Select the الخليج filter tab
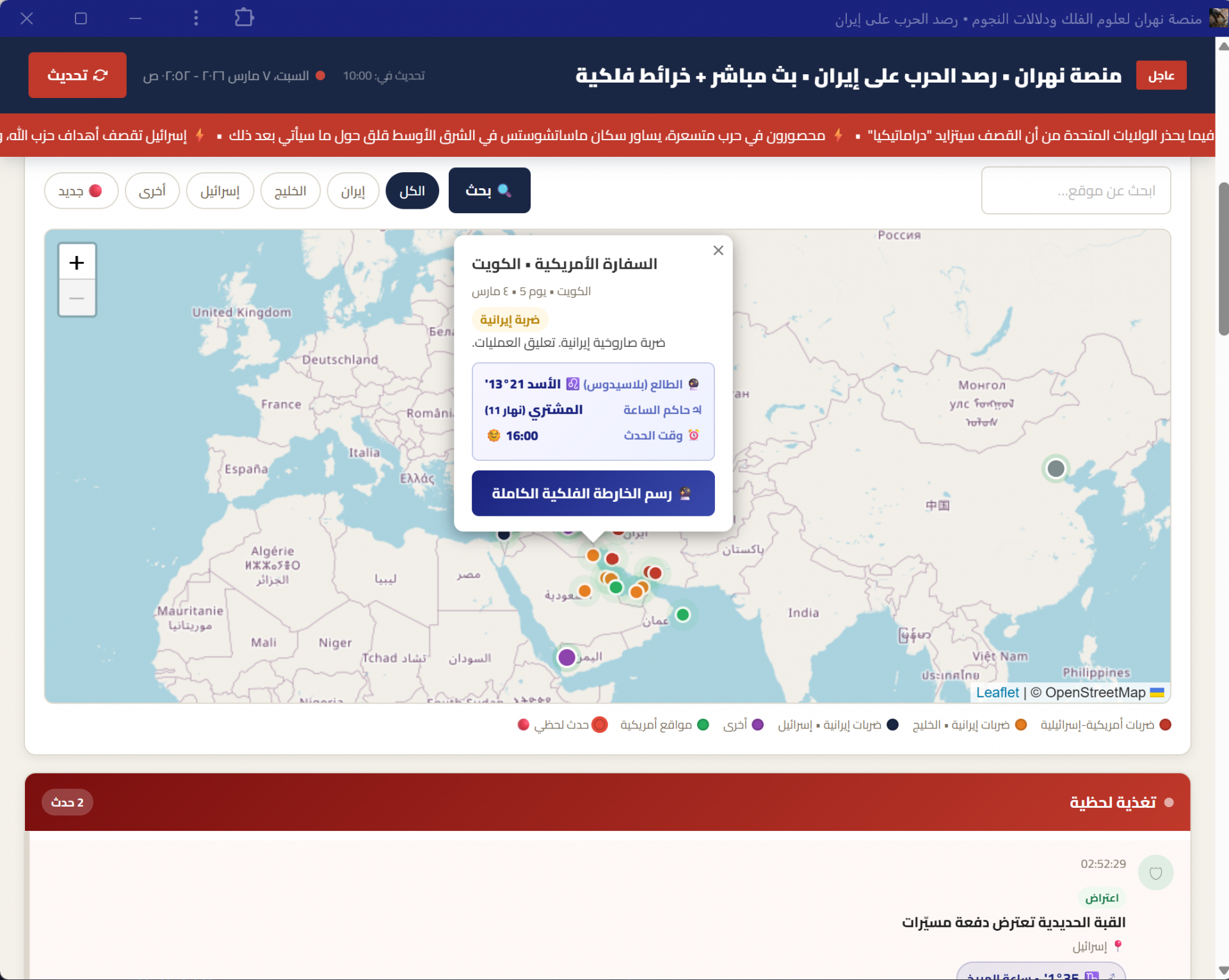Viewport: 1229px width, 980px height. [x=290, y=191]
